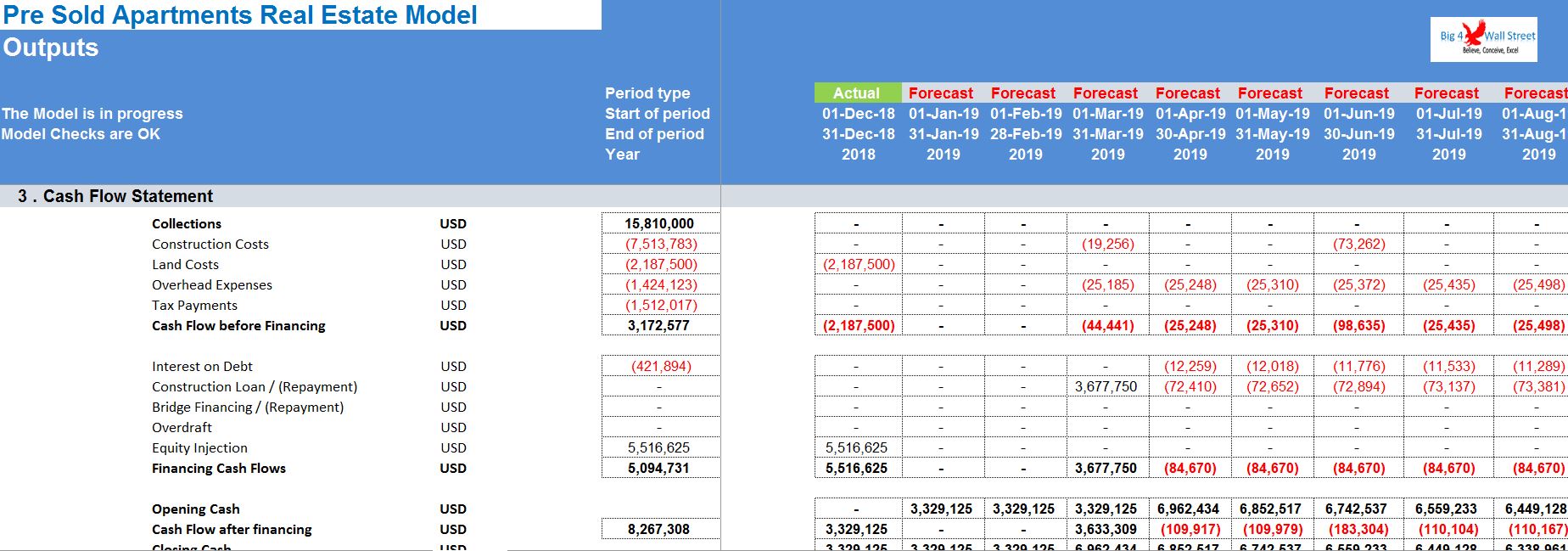Select Mar-19 Construction Loan cell 3,677,750
Viewport: 1568px width, 551px height.
coord(1106,386)
